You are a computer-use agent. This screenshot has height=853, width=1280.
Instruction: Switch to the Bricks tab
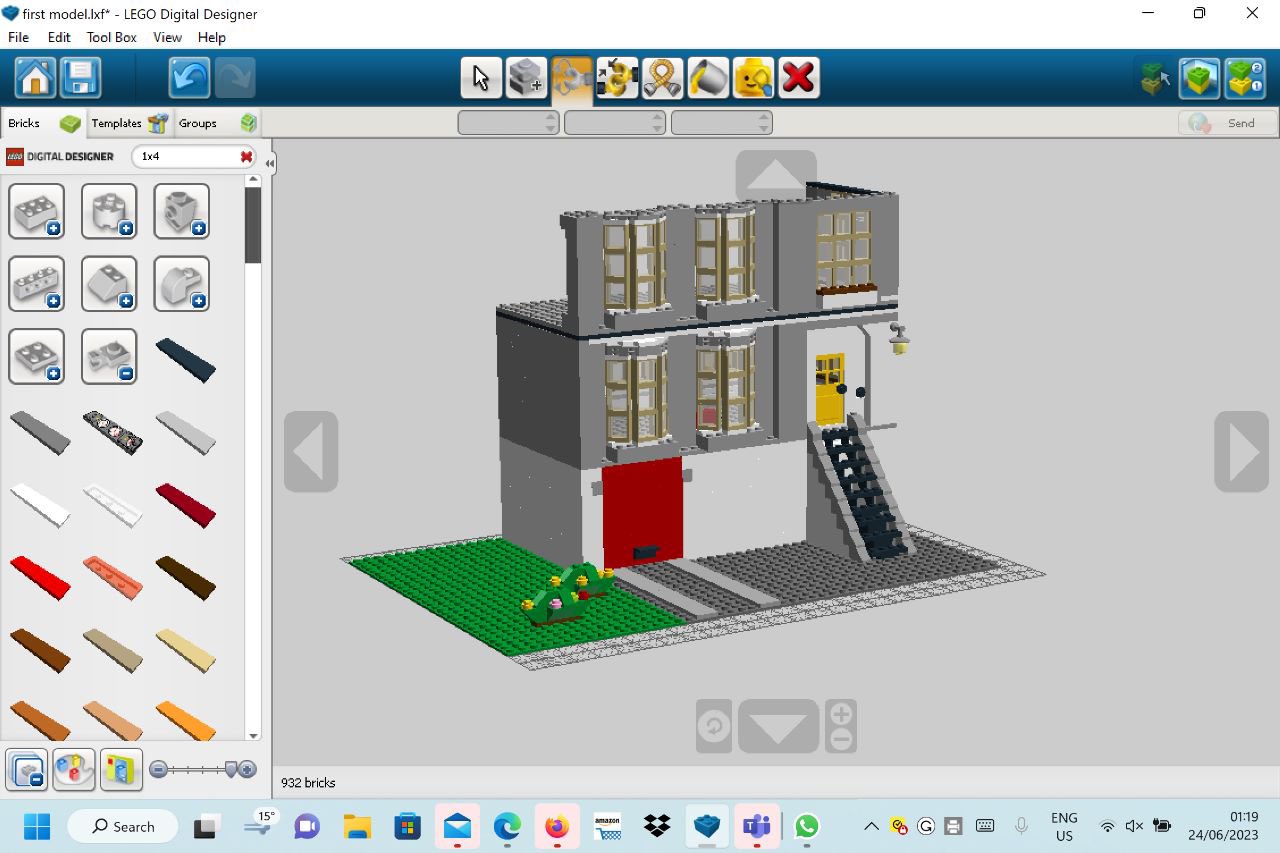43,123
